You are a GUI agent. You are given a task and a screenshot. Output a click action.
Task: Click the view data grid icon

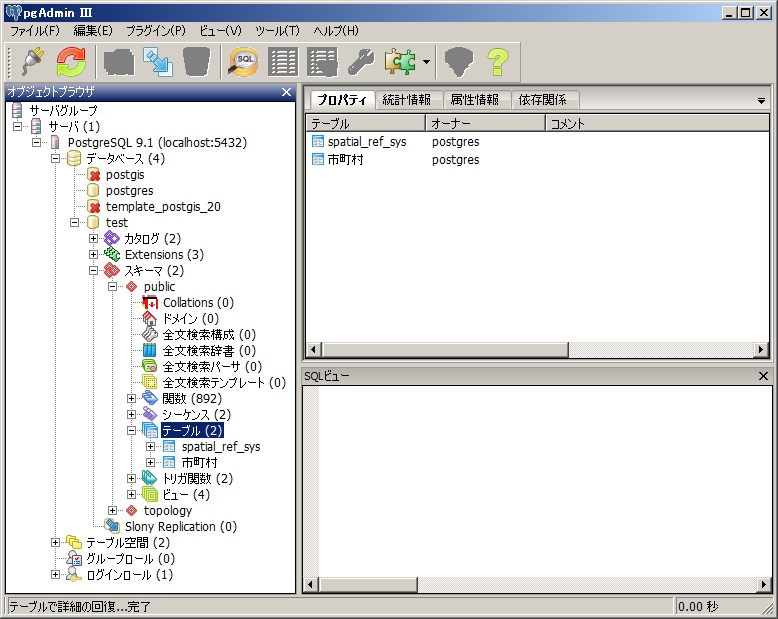(x=283, y=62)
